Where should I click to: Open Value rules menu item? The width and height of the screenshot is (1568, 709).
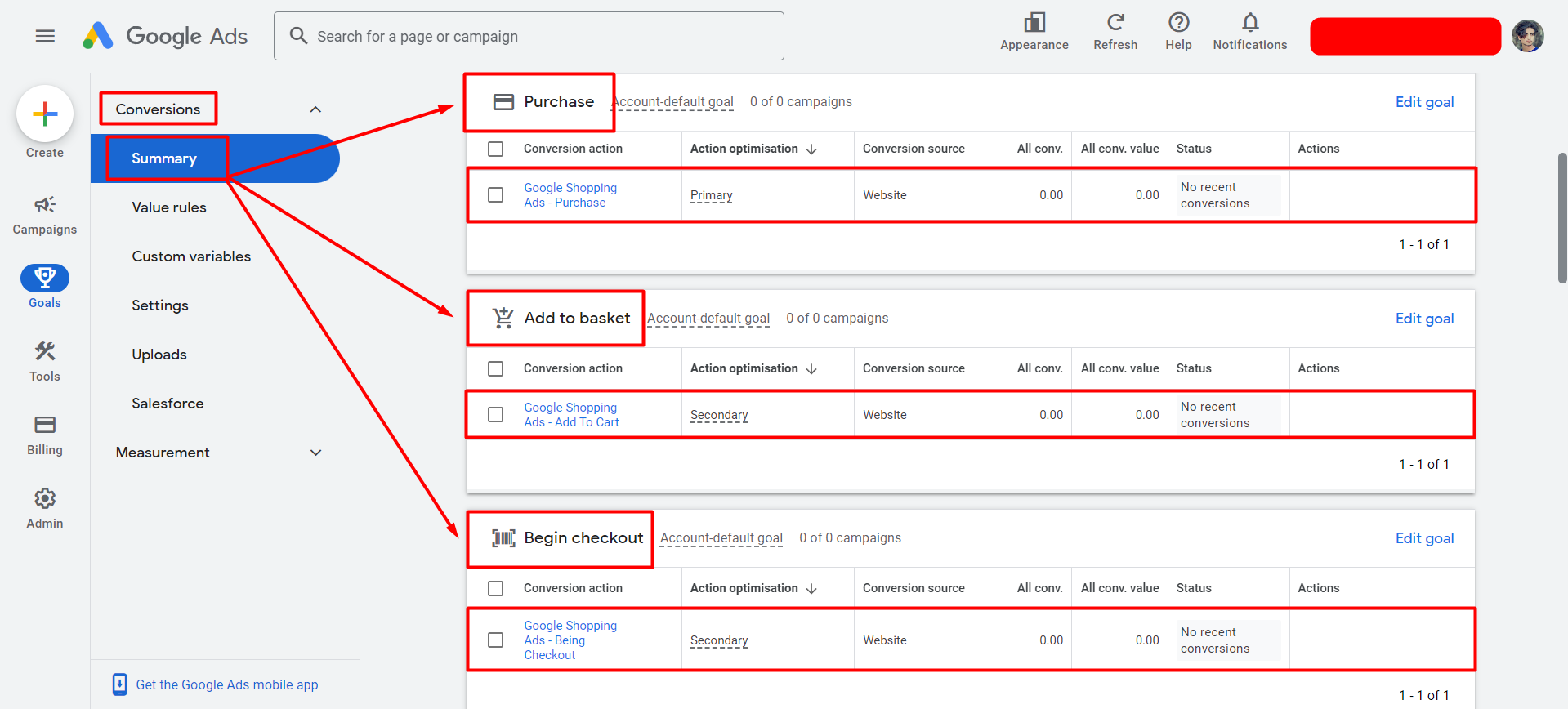169,207
